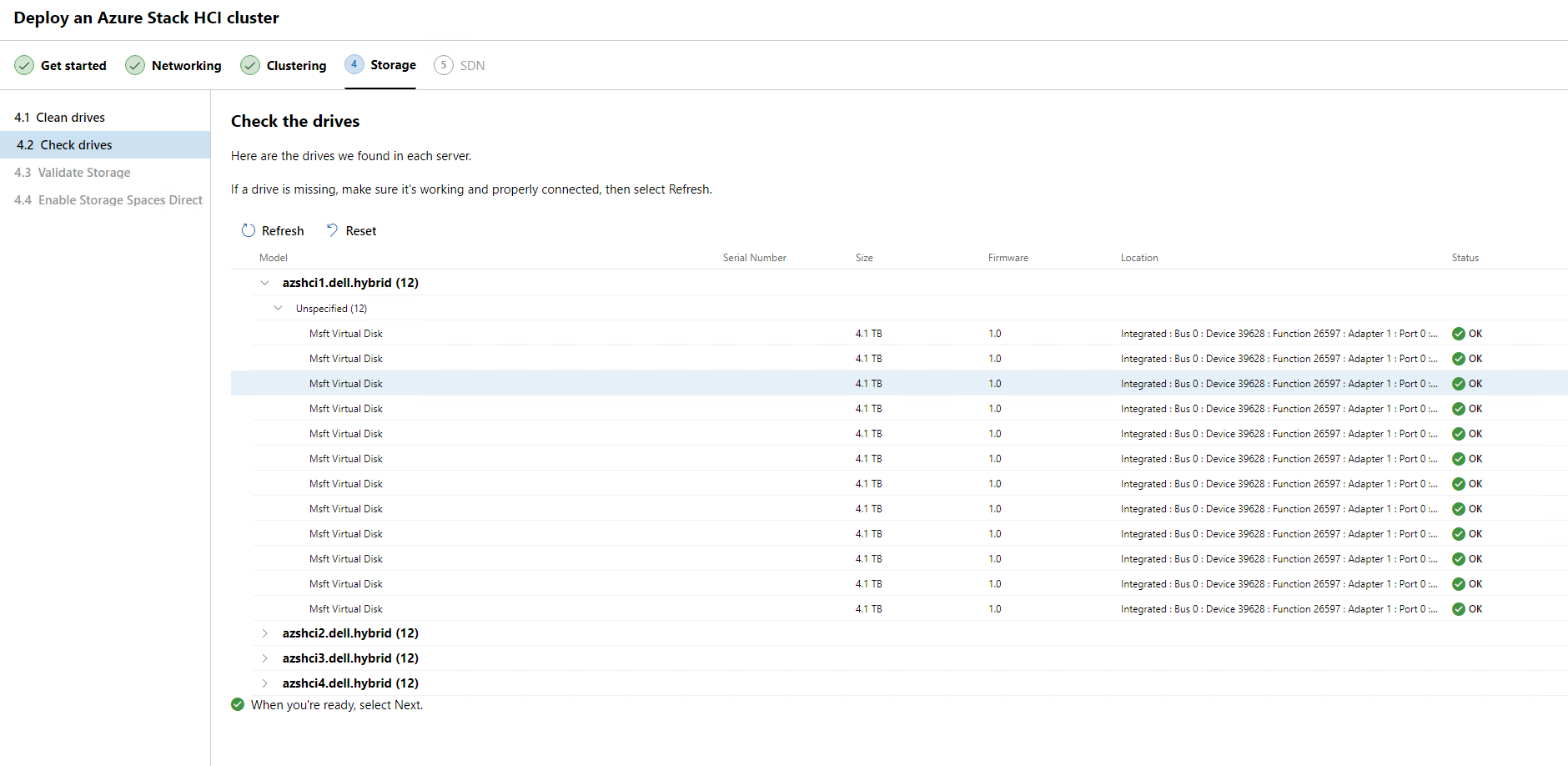Expand the azshci3.dell.hybrid server group
The height and width of the screenshot is (766, 1568).
pos(265,658)
